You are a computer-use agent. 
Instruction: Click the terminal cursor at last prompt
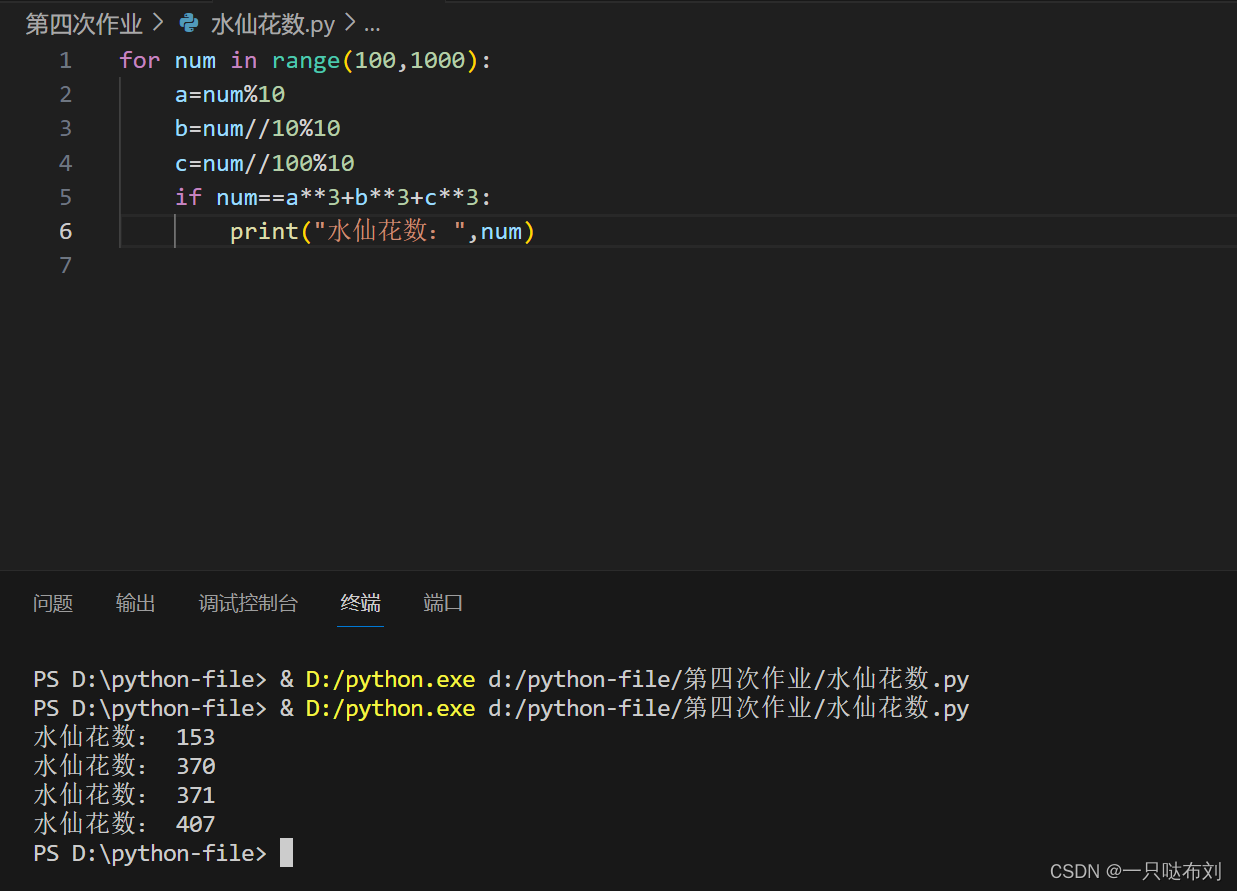pyautogui.click(x=286, y=853)
